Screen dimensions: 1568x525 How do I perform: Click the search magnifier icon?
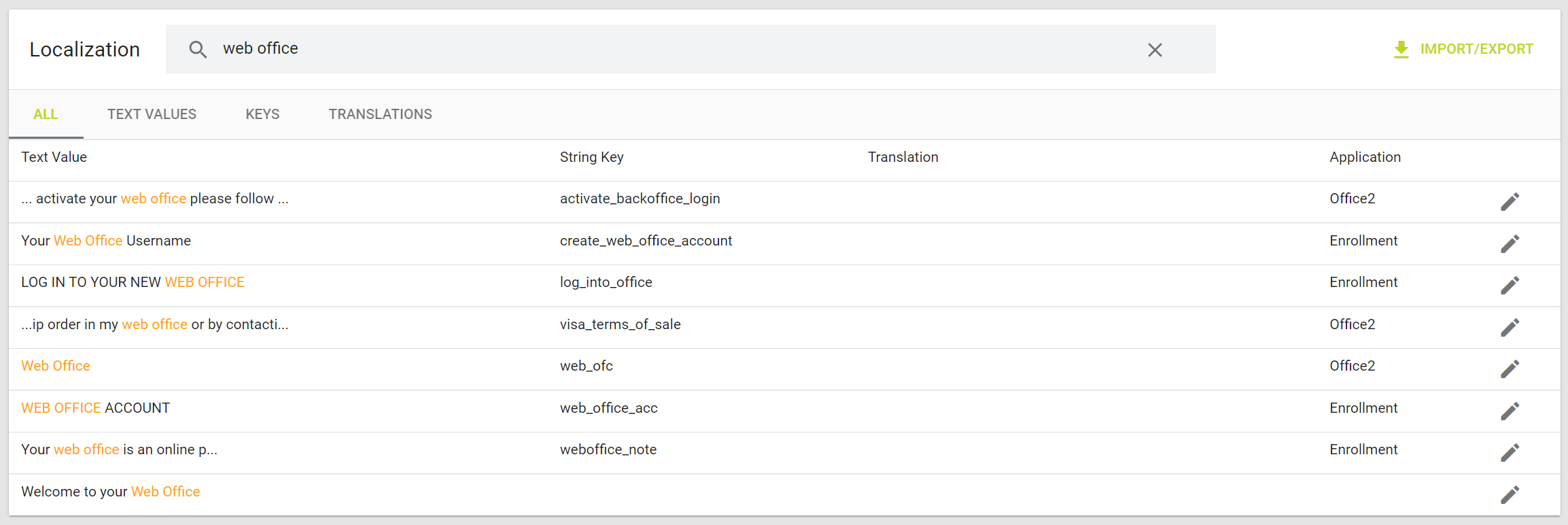pos(198,49)
